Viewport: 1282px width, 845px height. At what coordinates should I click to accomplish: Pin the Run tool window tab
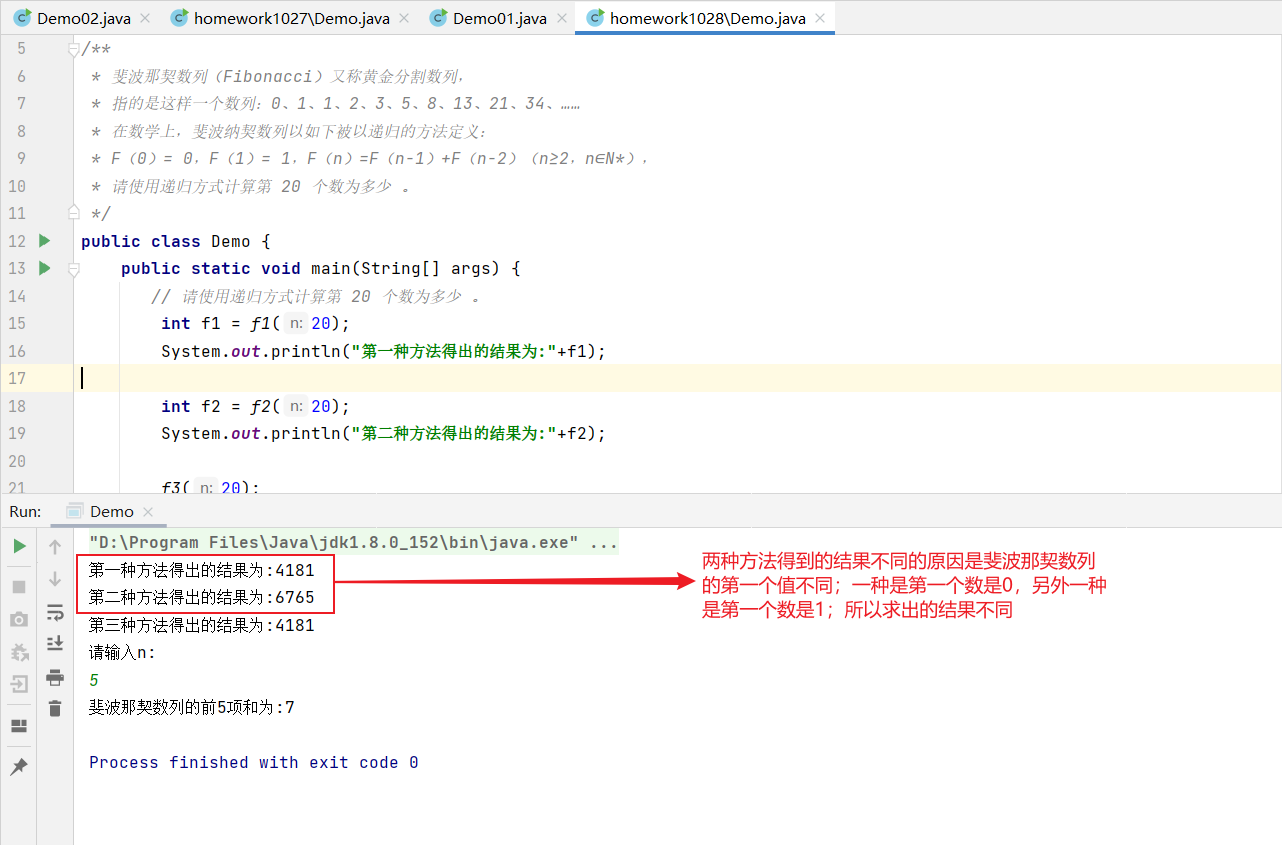19,766
